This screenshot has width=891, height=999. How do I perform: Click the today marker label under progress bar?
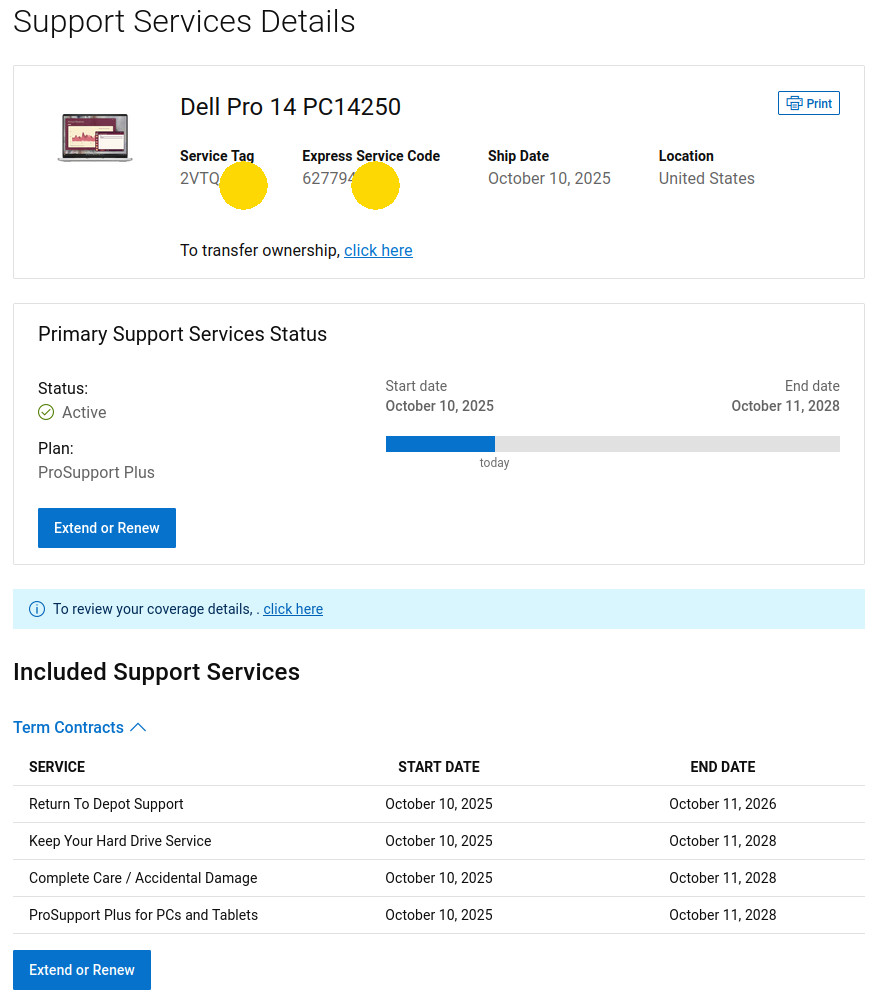(495, 463)
